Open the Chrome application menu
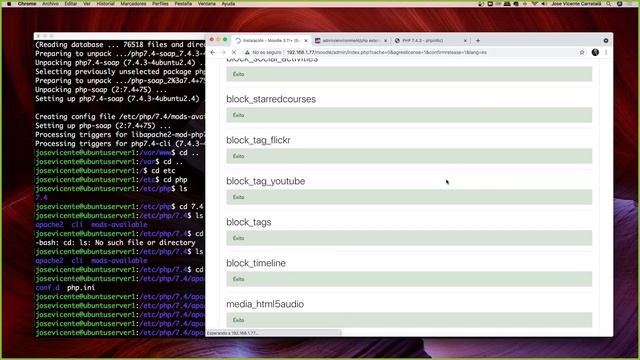Image resolution: width=640 pixels, height=360 pixels. pos(27,4)
